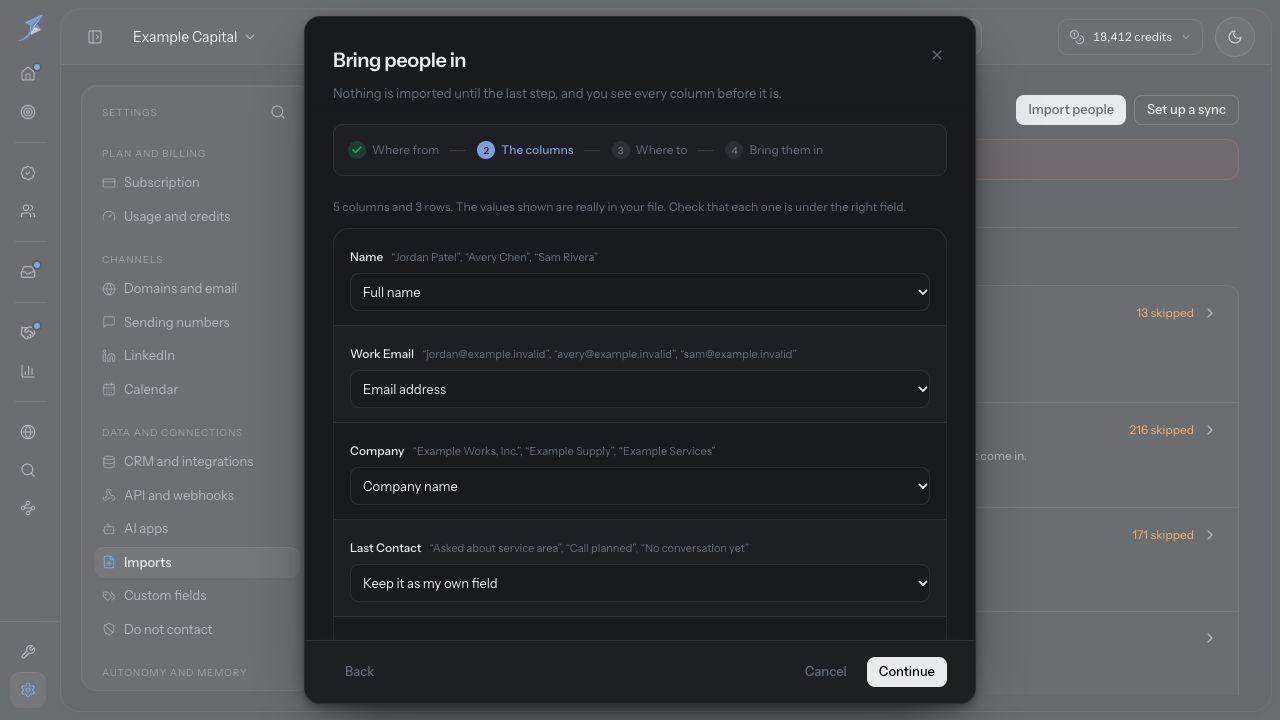The width and height of the screenshot is (1280, 720).
Task: Open the wrench tools icon in rail
Action: coord(28,652)
